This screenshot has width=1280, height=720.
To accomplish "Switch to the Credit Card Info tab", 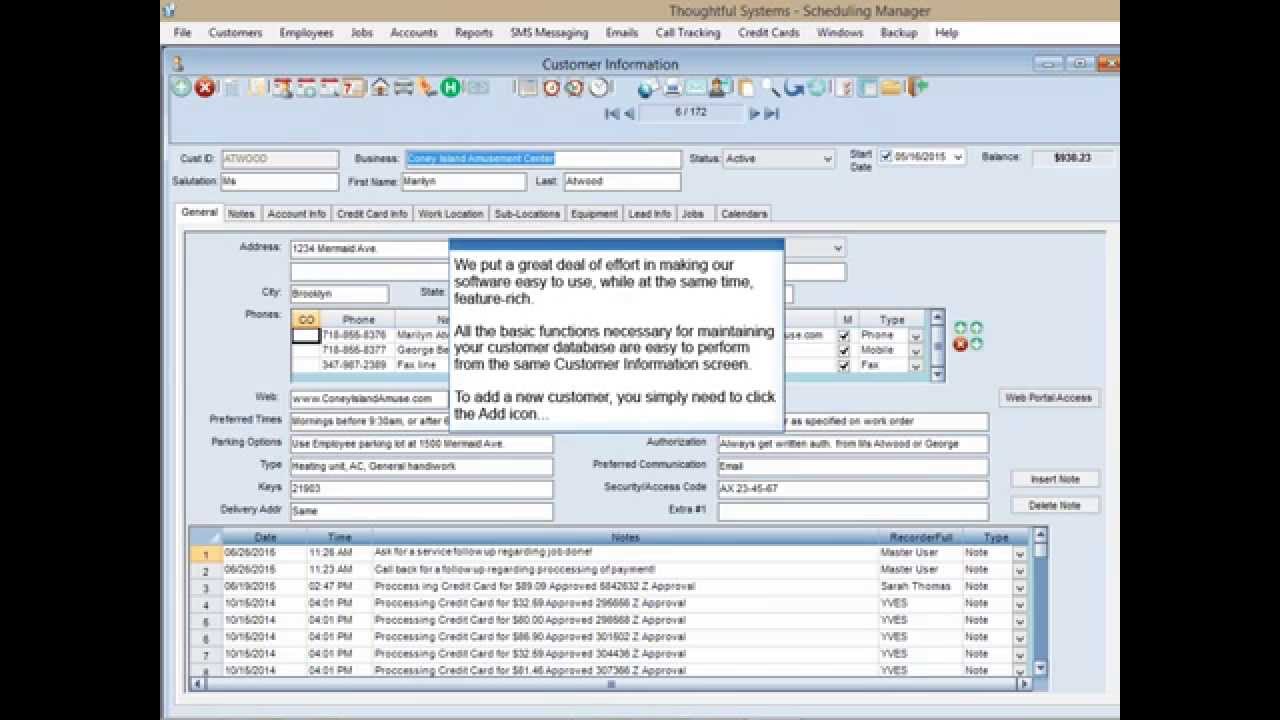I will (x=372, y=214).
